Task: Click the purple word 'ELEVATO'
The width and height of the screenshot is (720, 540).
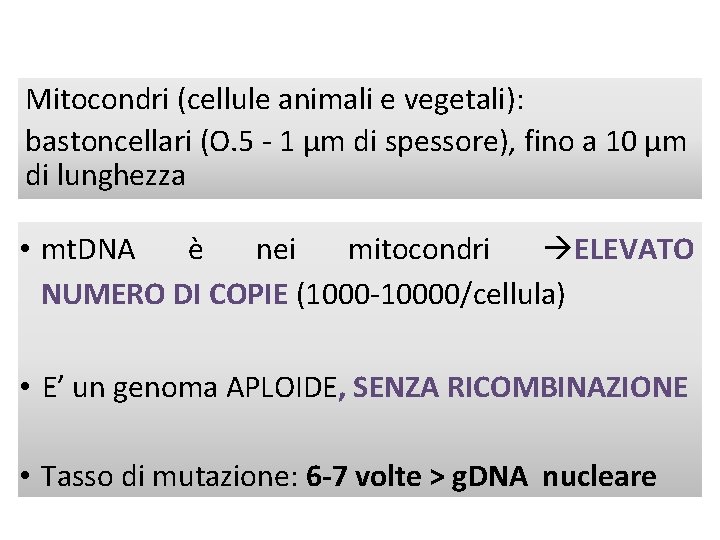Action: (634, 249)
